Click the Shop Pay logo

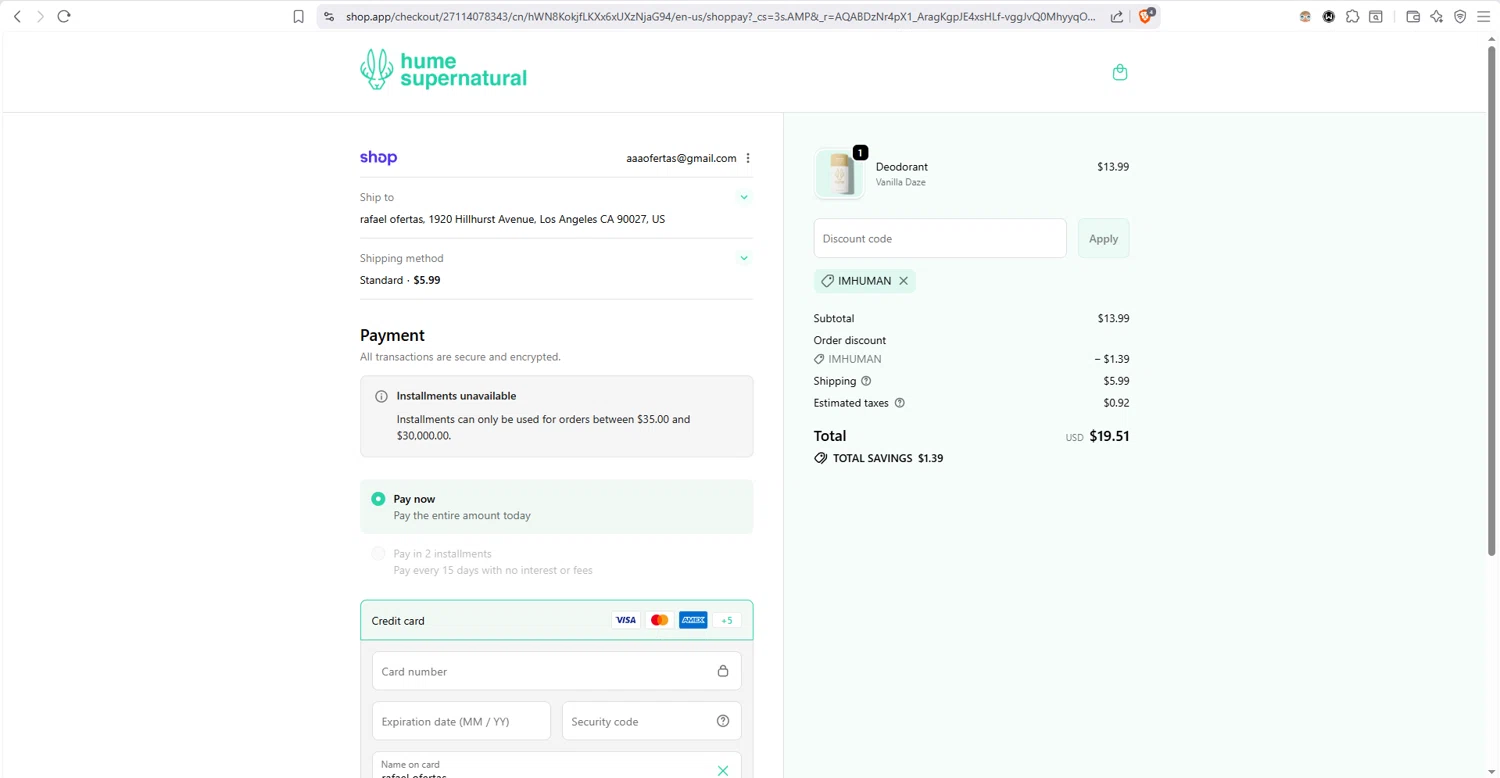click(378, 157)
